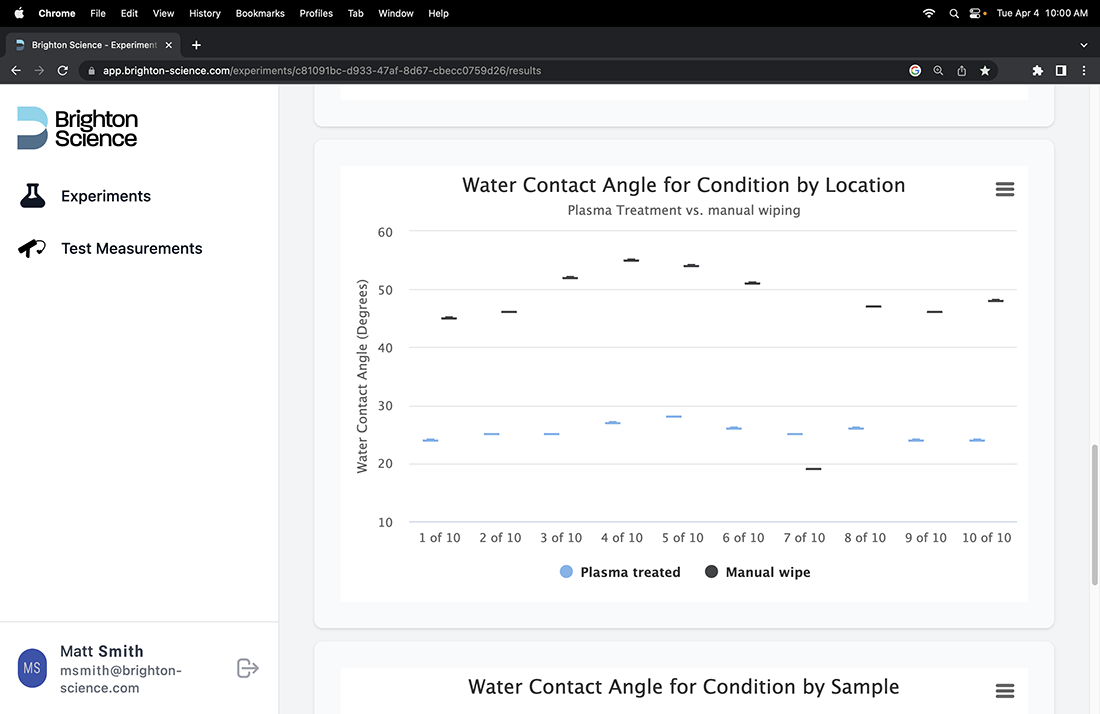This screenshot has width=1100, height=714.
Task: Click the low manual wipe point at 7 of 10
Action: pos(813,469)
